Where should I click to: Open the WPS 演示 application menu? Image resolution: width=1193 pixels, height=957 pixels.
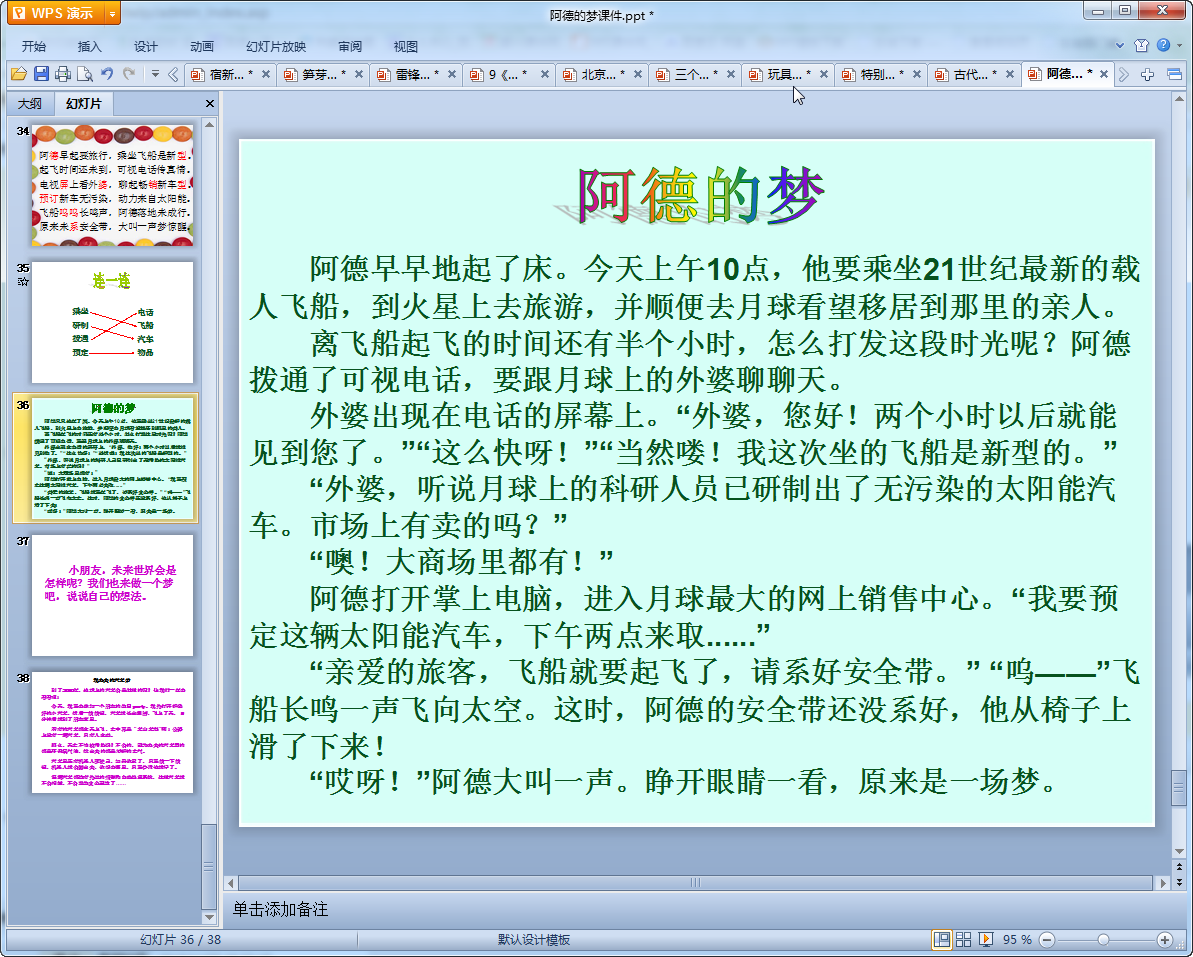click(56, 13)
